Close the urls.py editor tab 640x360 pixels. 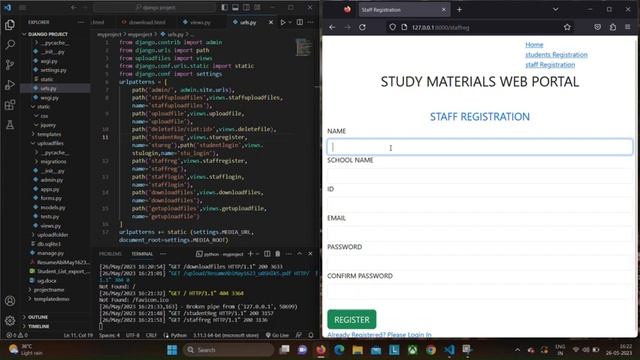coord(271,22)
